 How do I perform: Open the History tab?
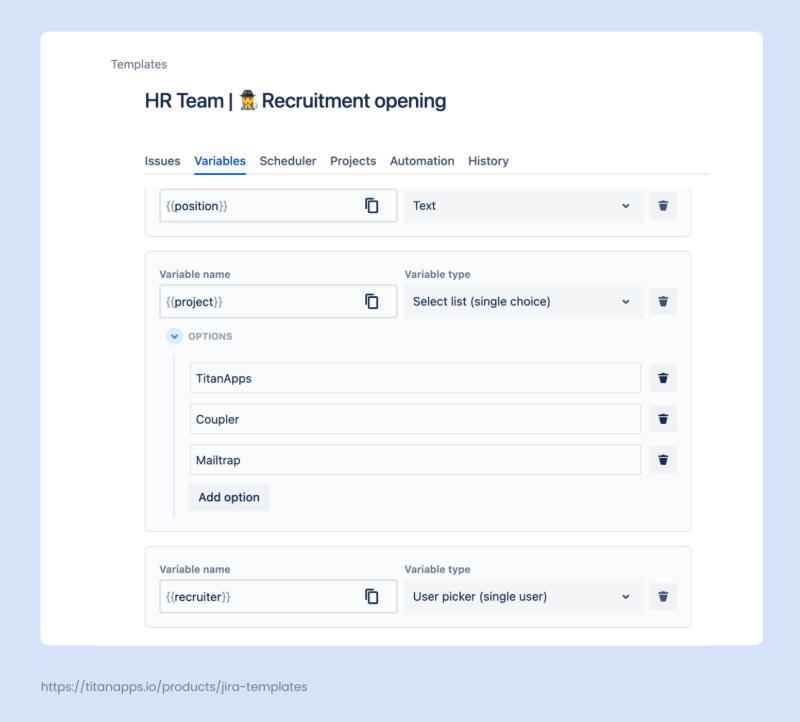(488, 161)
